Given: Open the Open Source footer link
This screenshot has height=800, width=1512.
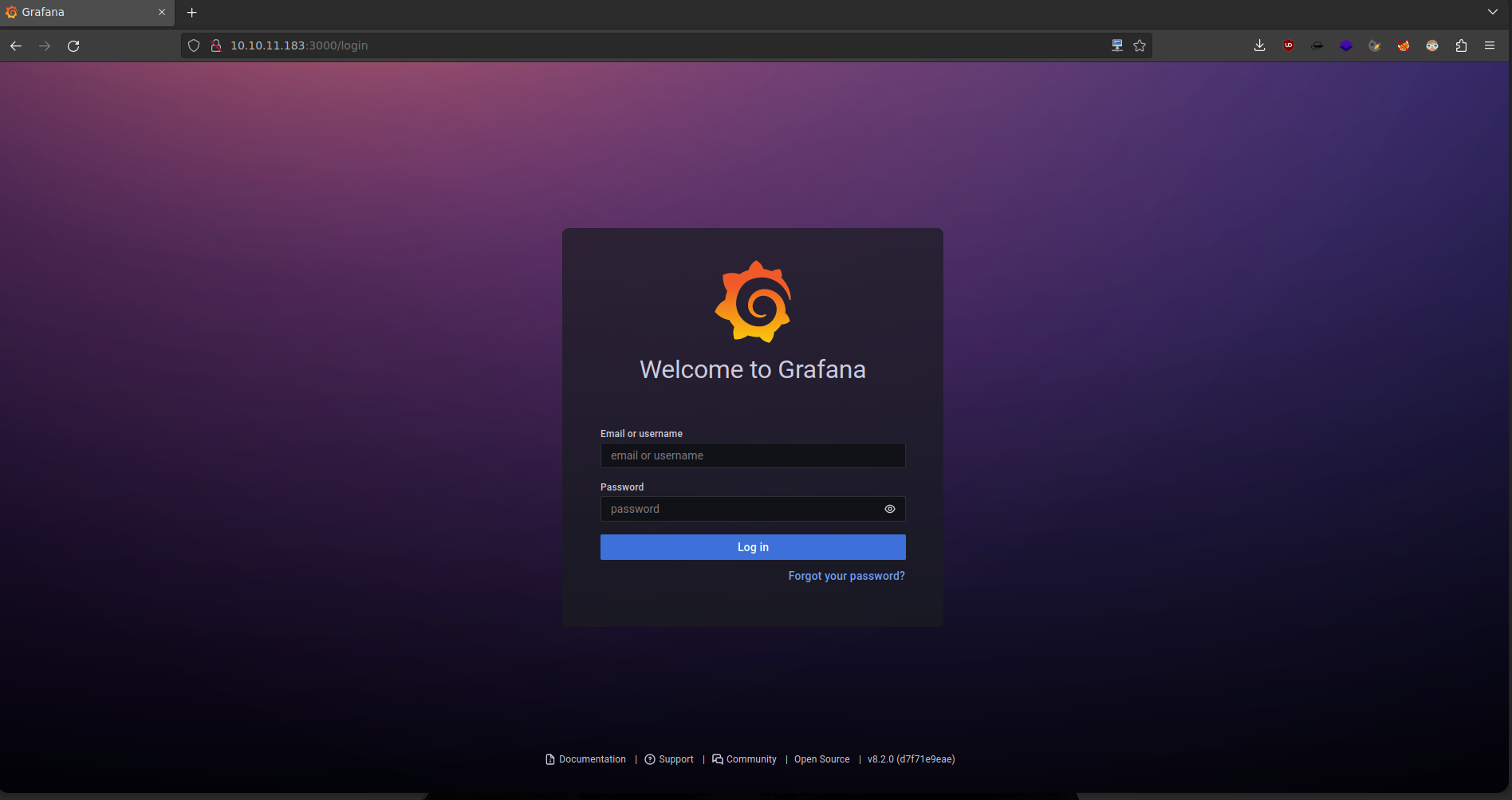Looking at the screenshot, I should [x=822, y=759].
